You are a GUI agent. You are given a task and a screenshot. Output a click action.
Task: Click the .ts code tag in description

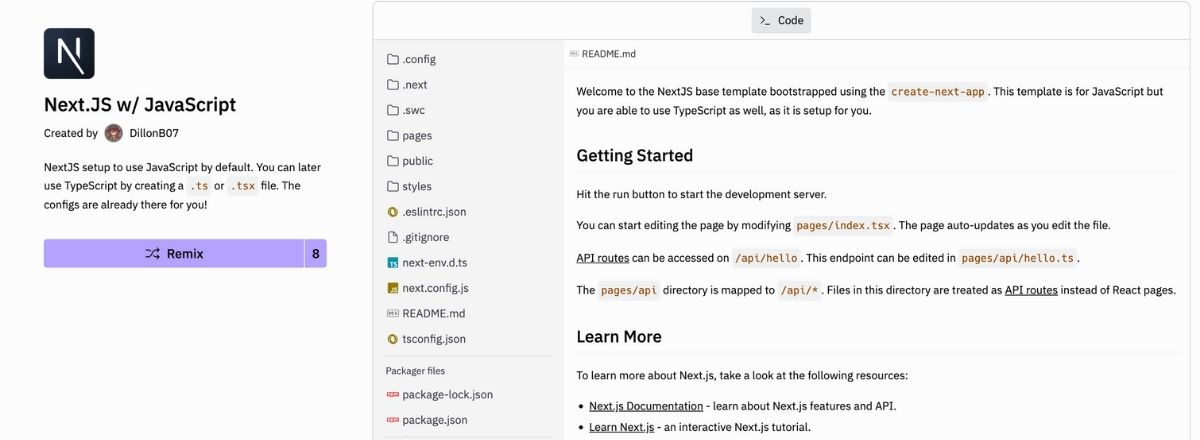point(199,186)
